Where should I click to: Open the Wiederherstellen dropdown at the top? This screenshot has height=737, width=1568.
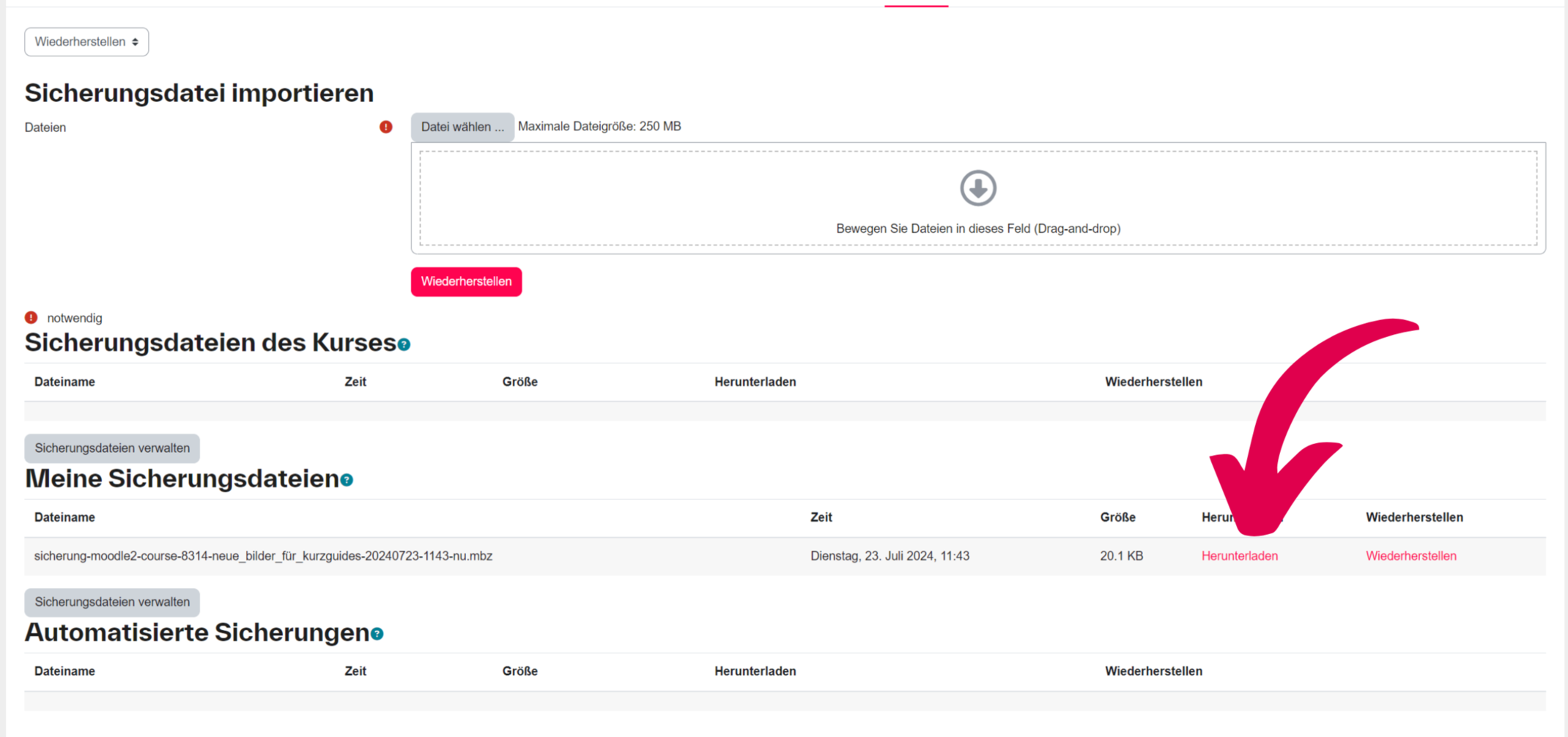[x=86, y=42]
